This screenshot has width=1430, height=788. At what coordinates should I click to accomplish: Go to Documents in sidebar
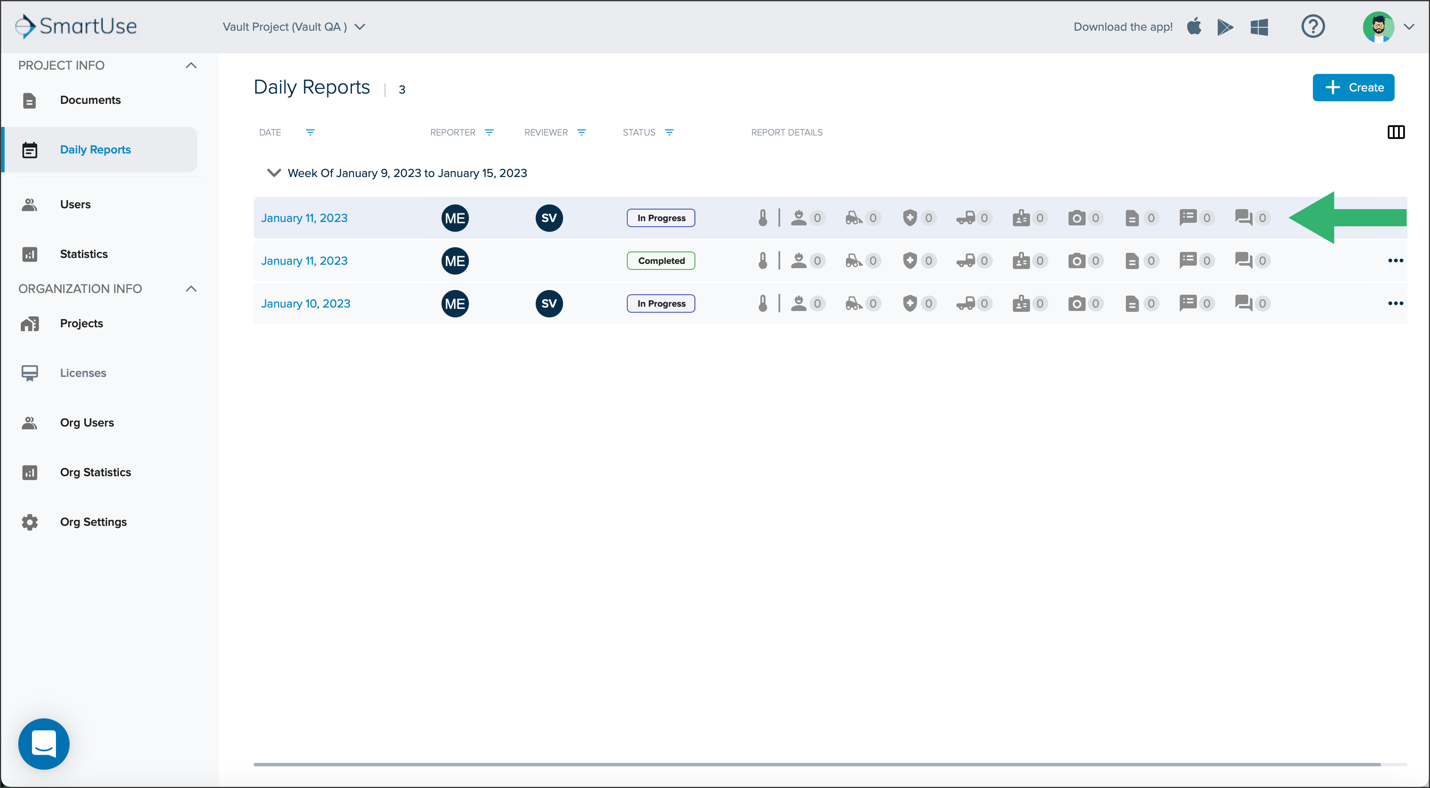pos(90,100)
